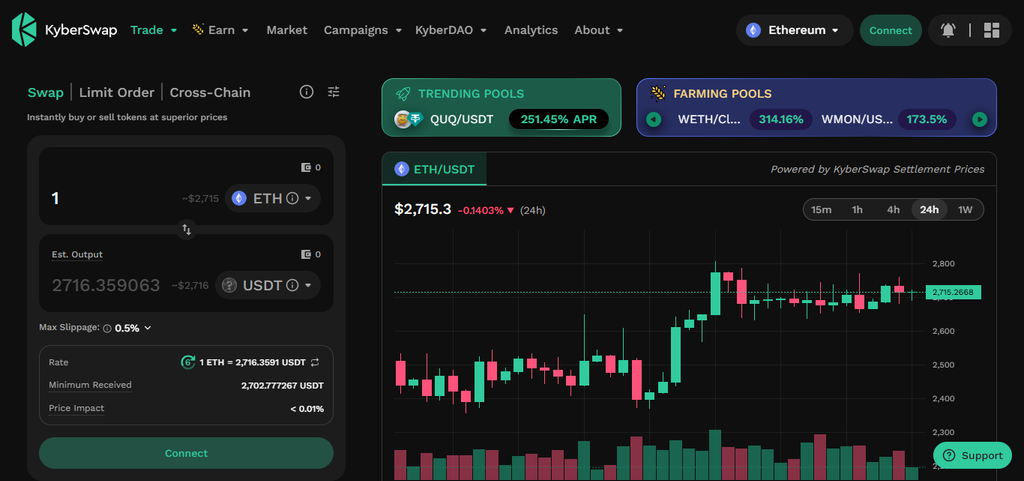This screenshot has width=1024, height=481.
Task: Select the Swap tab
Action: click(x=45, y=92)
